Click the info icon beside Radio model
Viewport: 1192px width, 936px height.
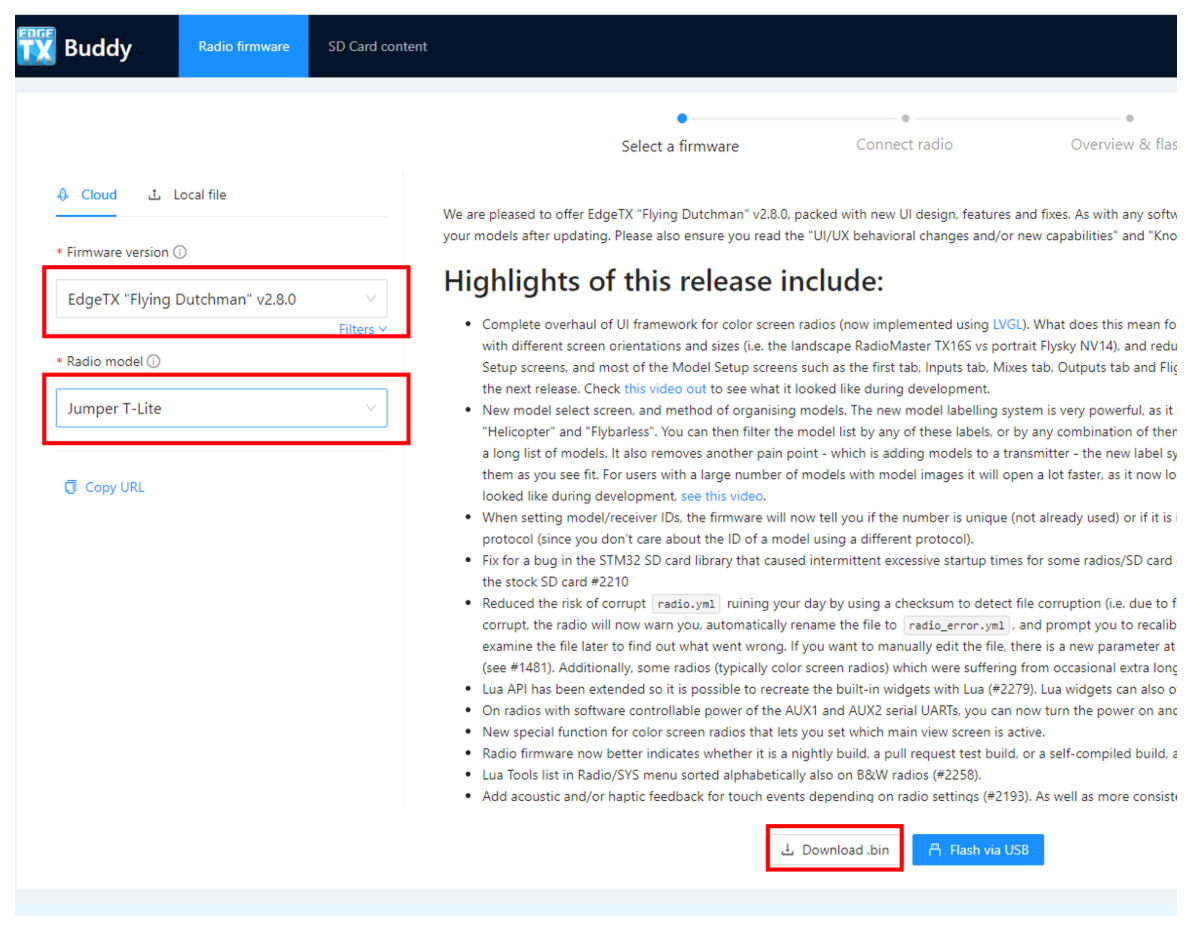(x=154, y=361)
